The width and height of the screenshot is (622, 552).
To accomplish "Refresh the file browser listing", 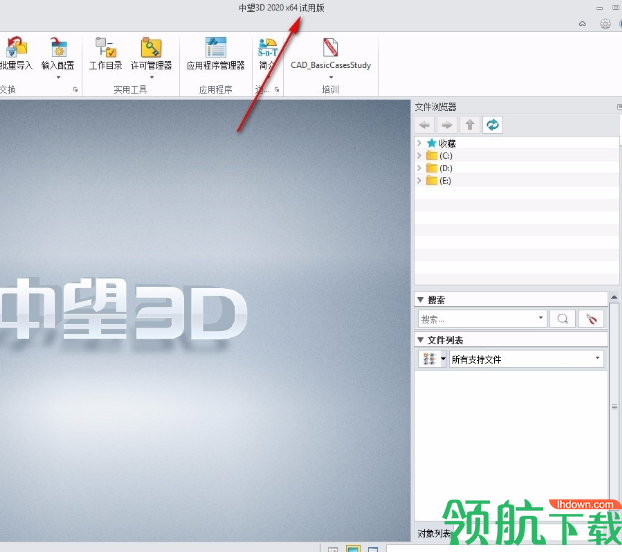I will [492, 125].
